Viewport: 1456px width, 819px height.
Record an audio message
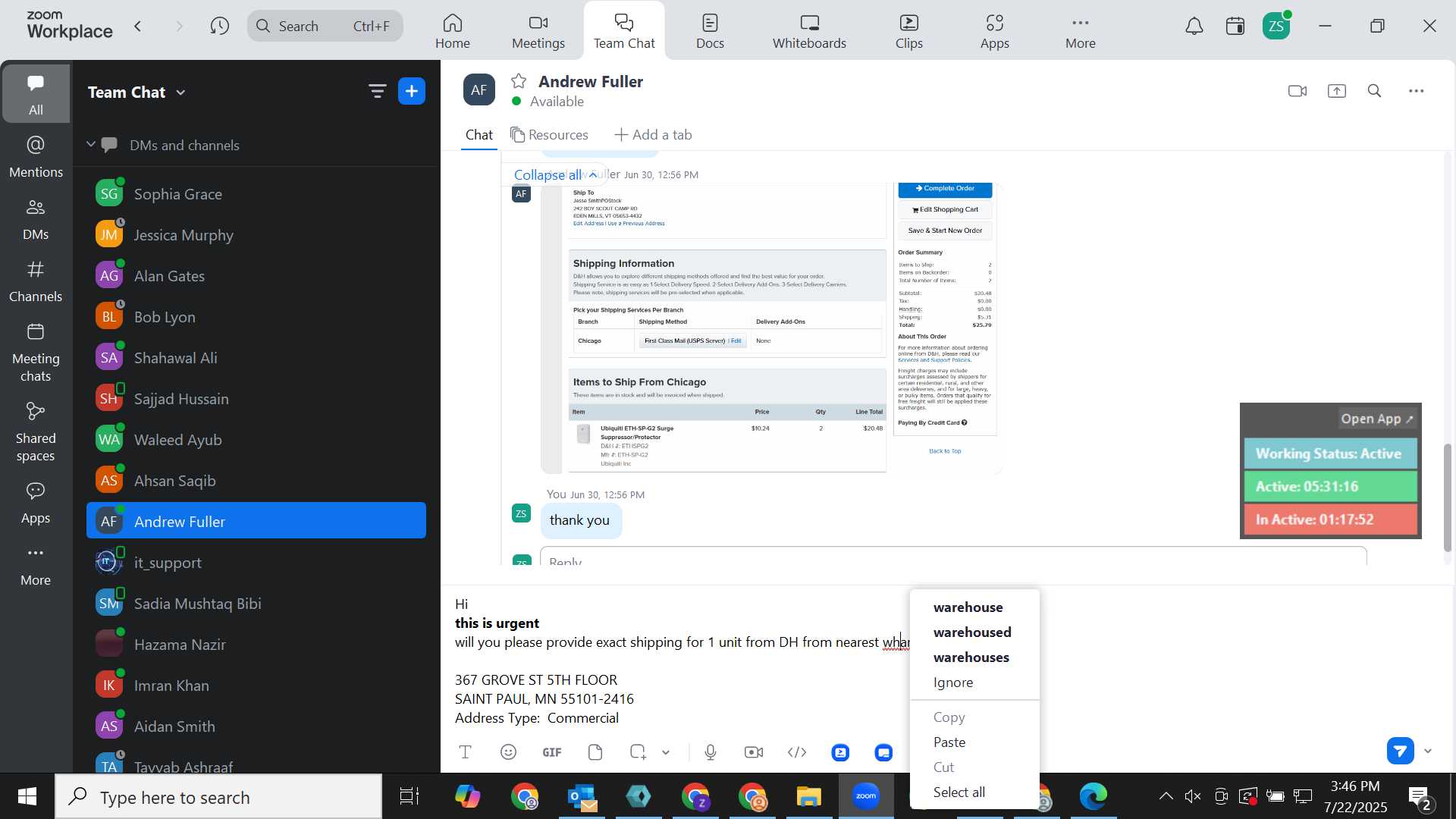[711, 752]
